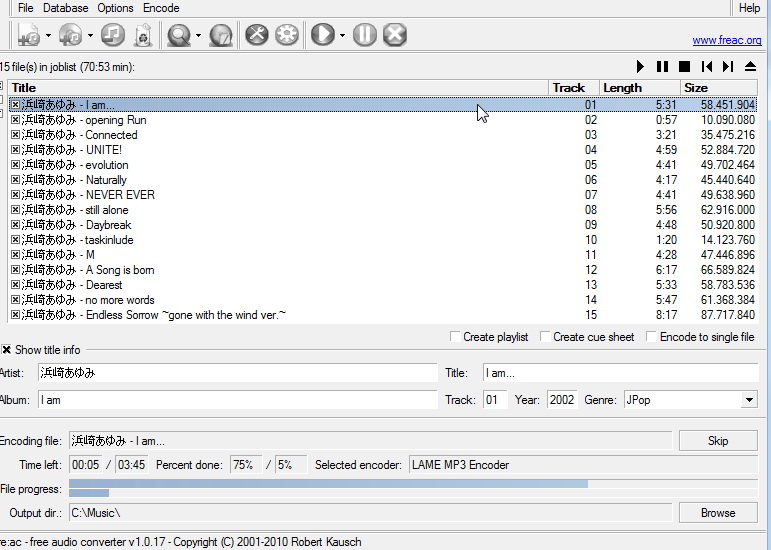Click the Album input field
Image resolution: width=771 pixels, height=550 pixels.
(237, 400)
